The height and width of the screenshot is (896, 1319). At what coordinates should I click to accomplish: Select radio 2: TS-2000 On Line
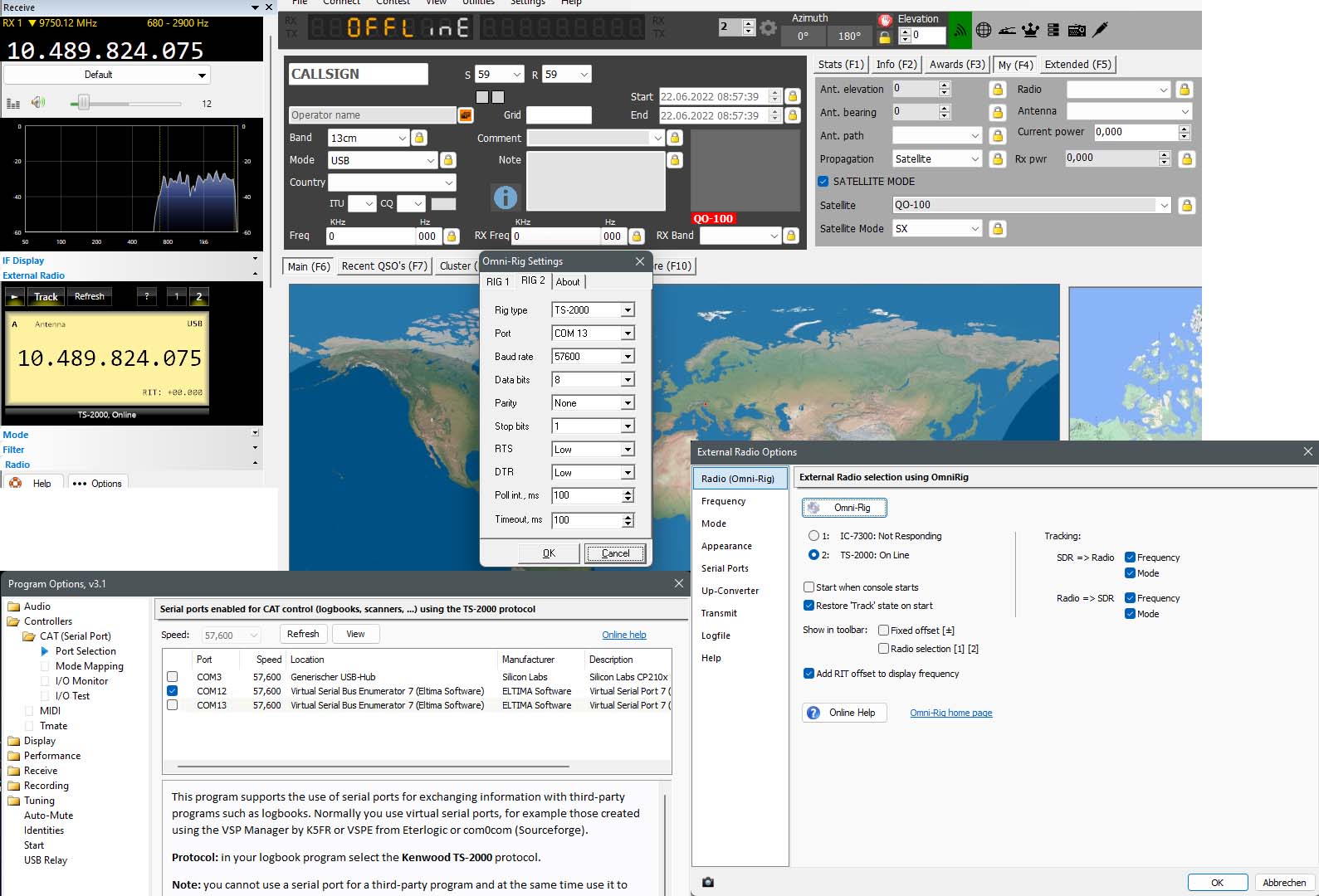[813, 555]
